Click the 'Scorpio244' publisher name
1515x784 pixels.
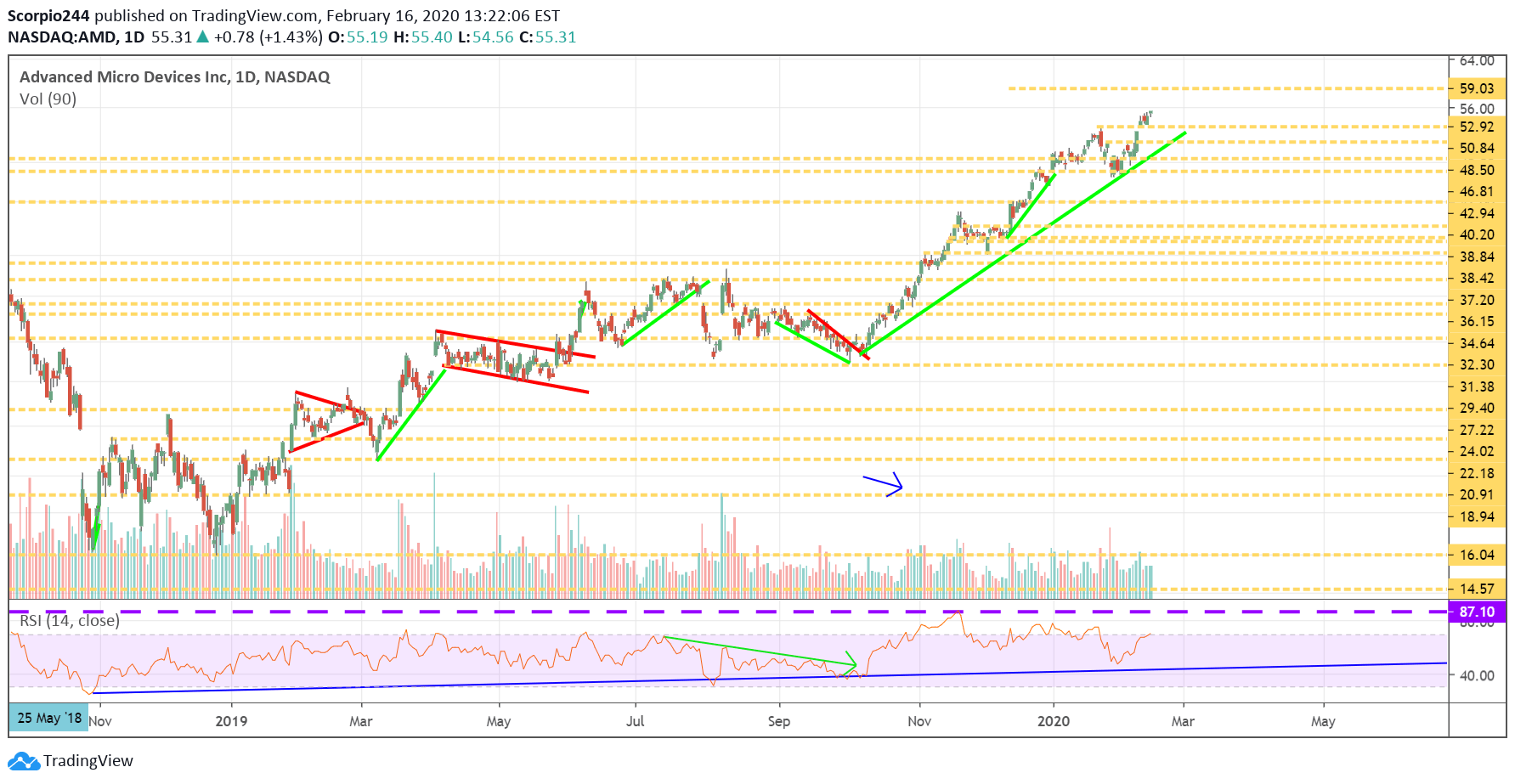[x=48, y=15]
